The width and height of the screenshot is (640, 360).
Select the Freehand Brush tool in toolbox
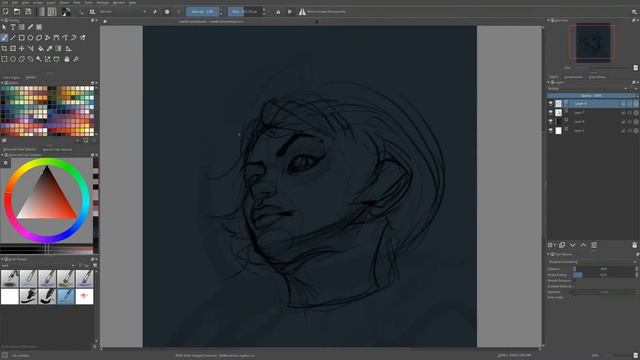click(4, 38)
